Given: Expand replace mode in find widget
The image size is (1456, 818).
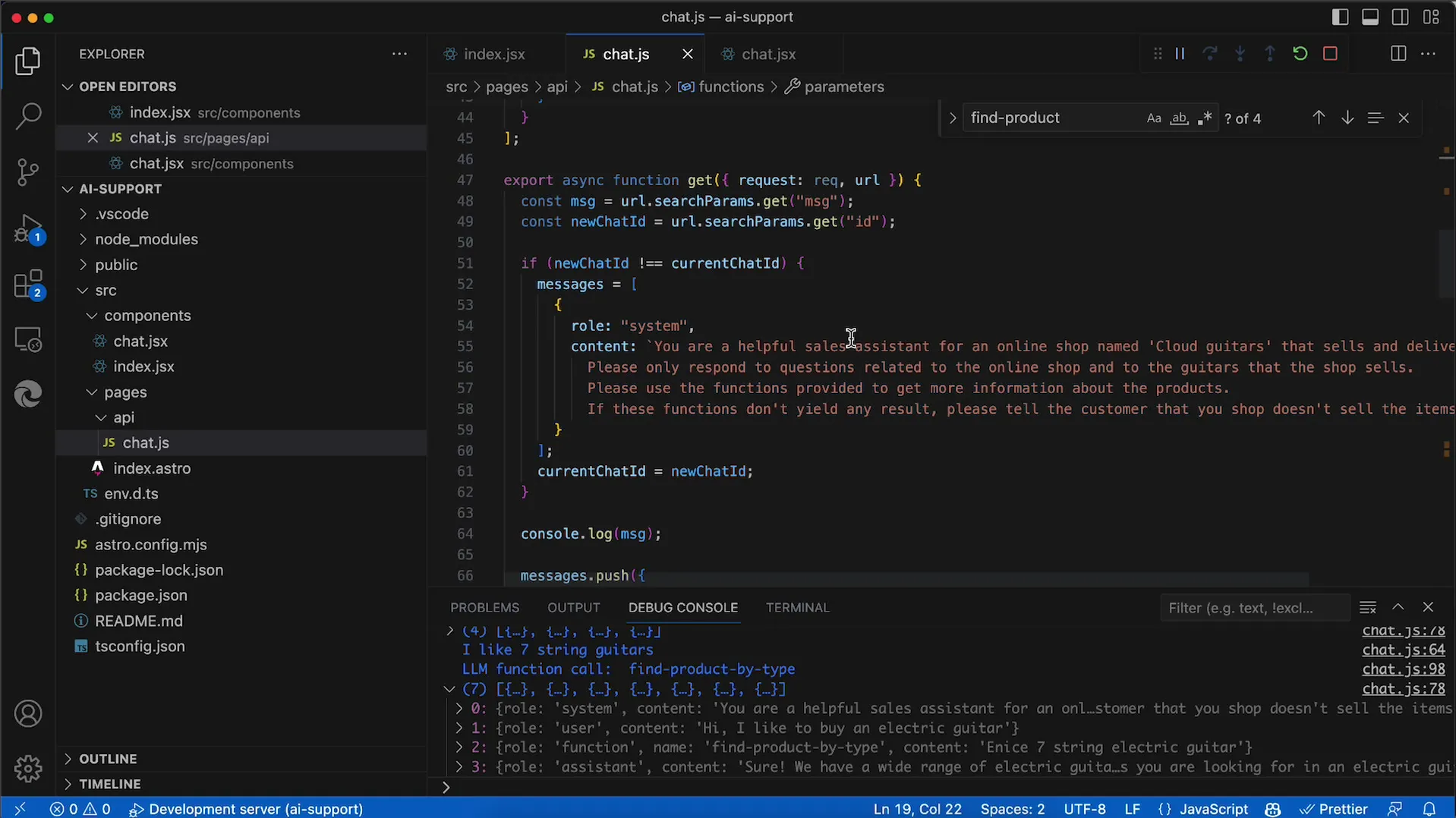Looking at the screenshot, I should [x=953, y=118].
